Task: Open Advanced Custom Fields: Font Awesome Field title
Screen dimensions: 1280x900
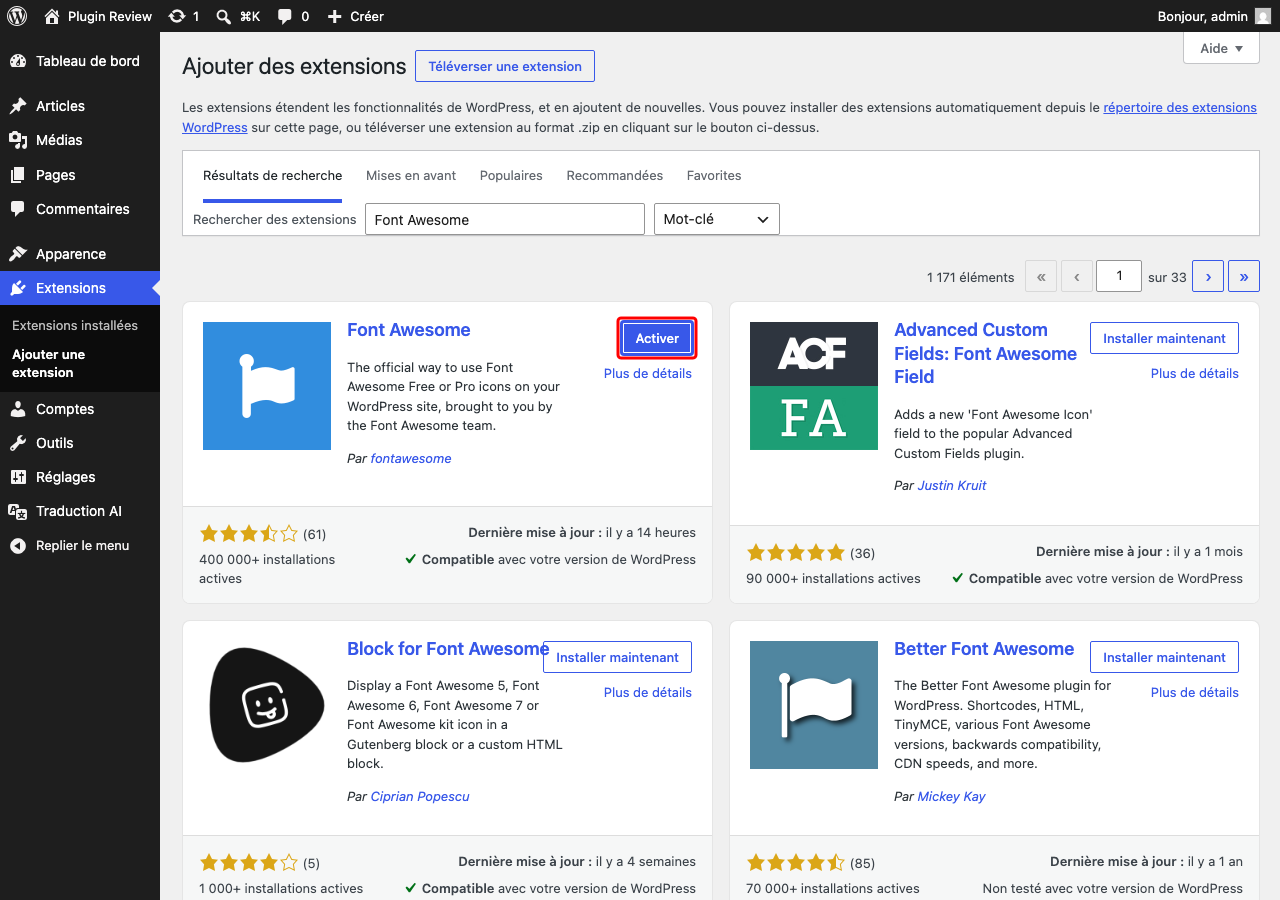Action: [x=986, y=353]
